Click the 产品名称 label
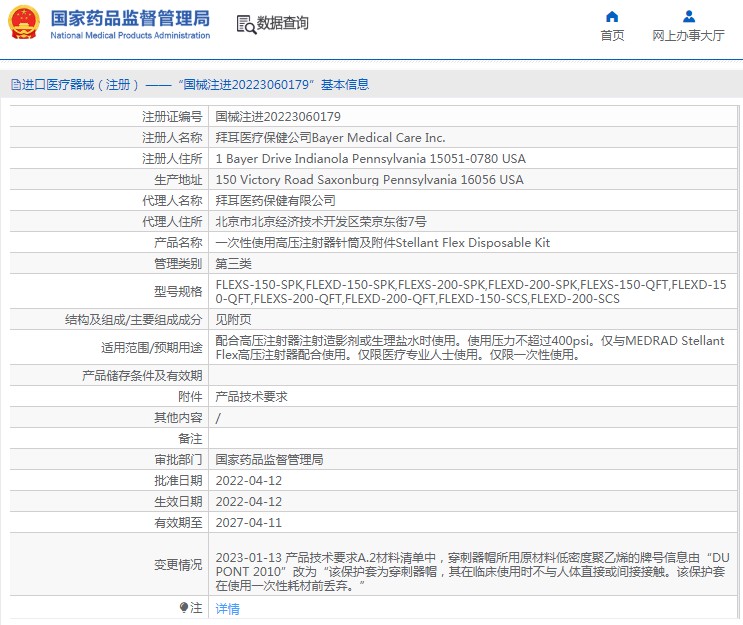This screenshot has height=625, width=743. (178, 243)
